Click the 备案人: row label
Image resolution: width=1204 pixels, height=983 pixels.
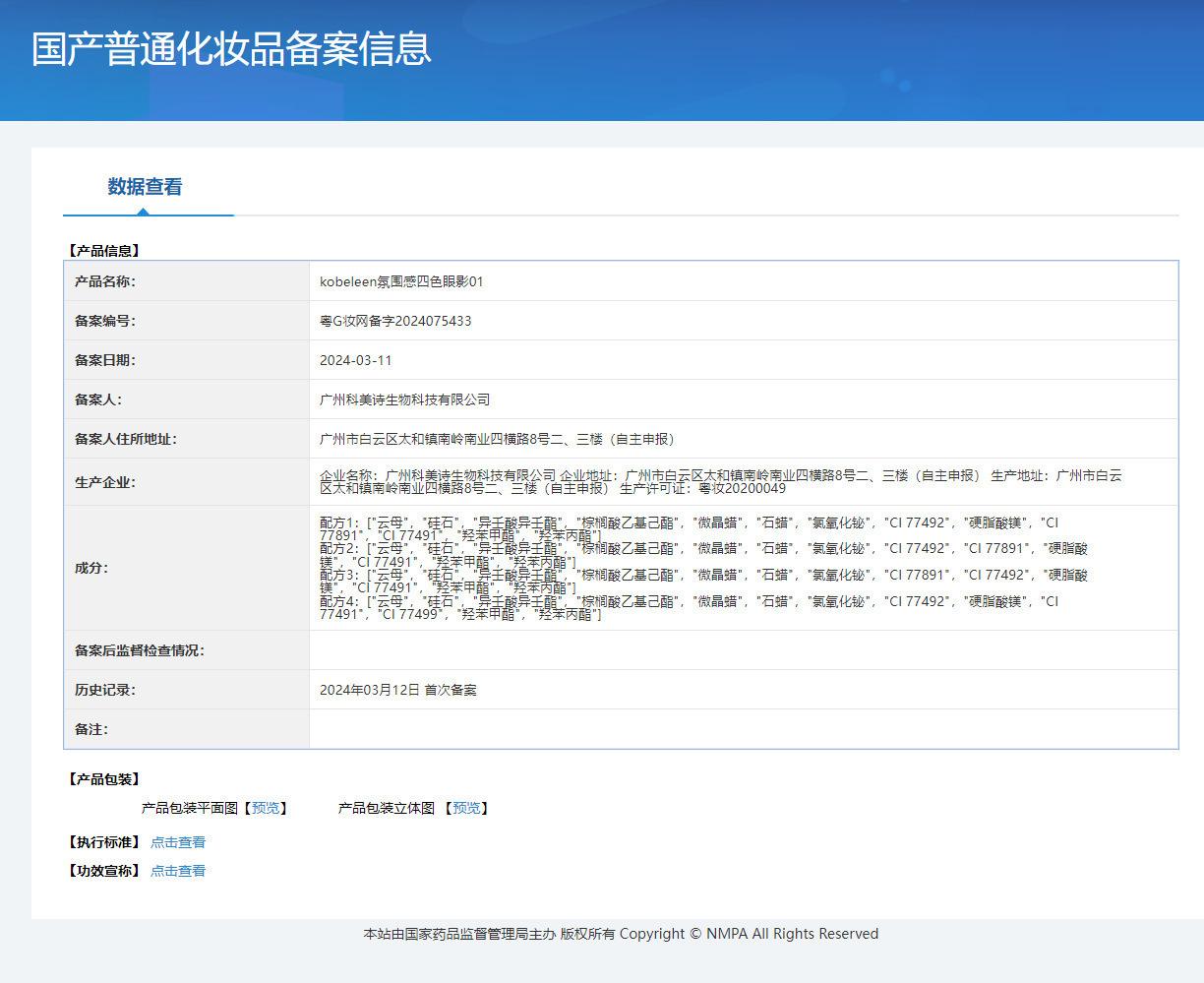[98, 399]
